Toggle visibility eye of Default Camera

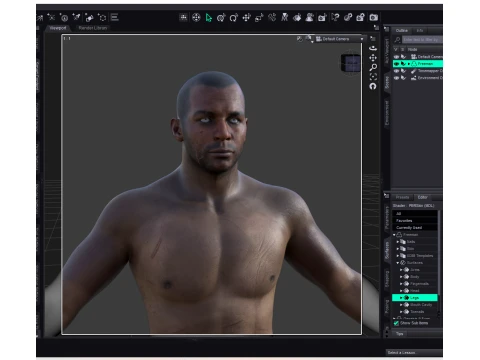[x=396, y=57]
